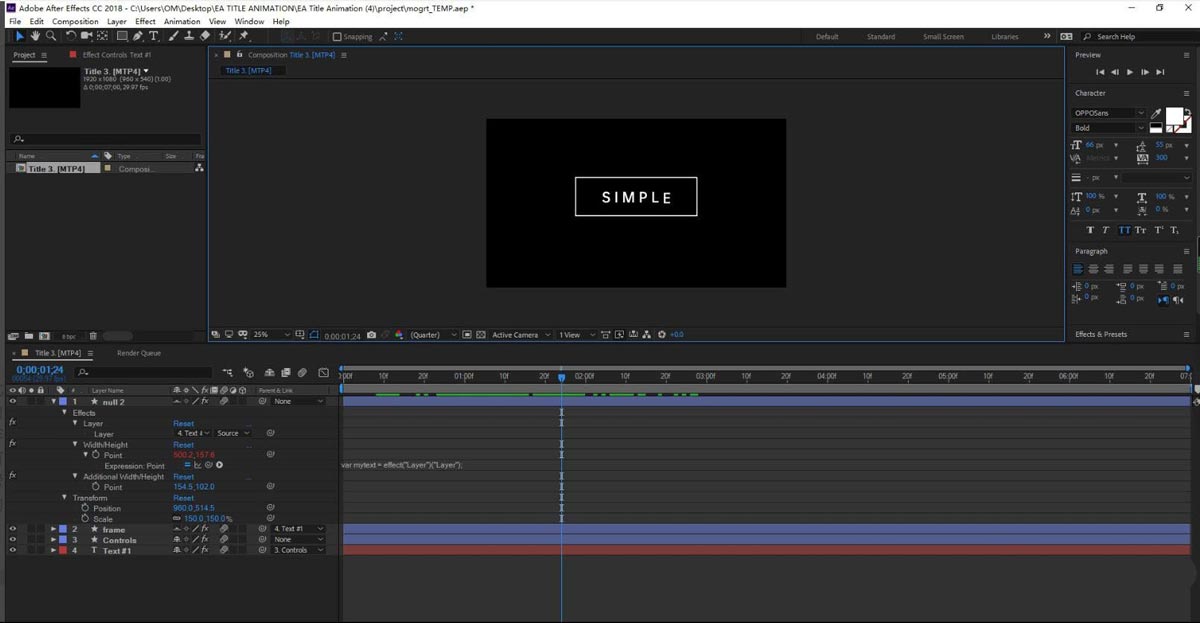This screenshot has height=623, width=1200.
Task: Select the Clone Stamp tool
Action: (x=189, y=36)
